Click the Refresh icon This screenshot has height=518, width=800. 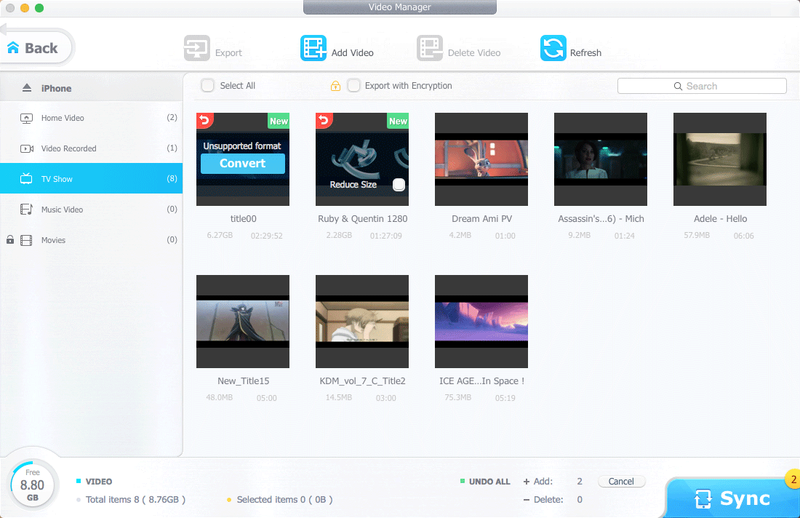tap(553, 48)
